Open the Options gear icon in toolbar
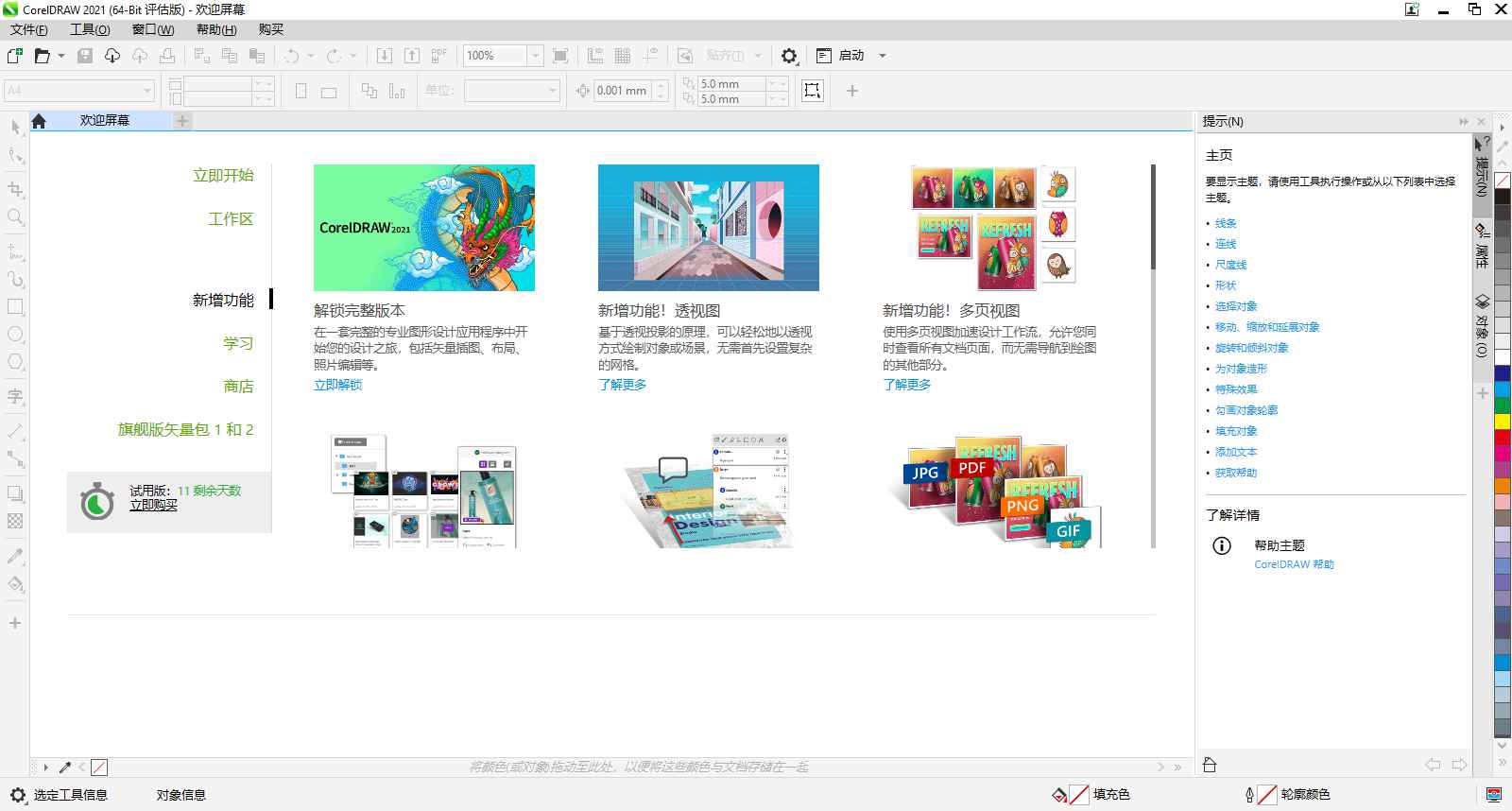 (x=789, y=56)
